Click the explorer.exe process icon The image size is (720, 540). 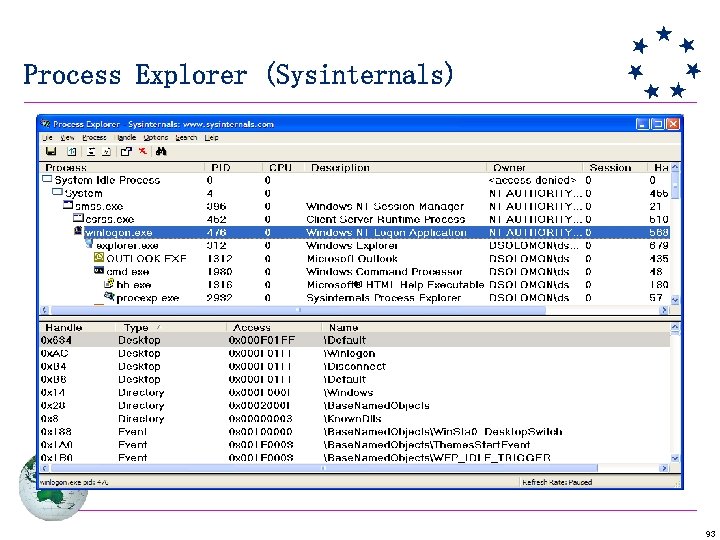click(x=89, y=243)
